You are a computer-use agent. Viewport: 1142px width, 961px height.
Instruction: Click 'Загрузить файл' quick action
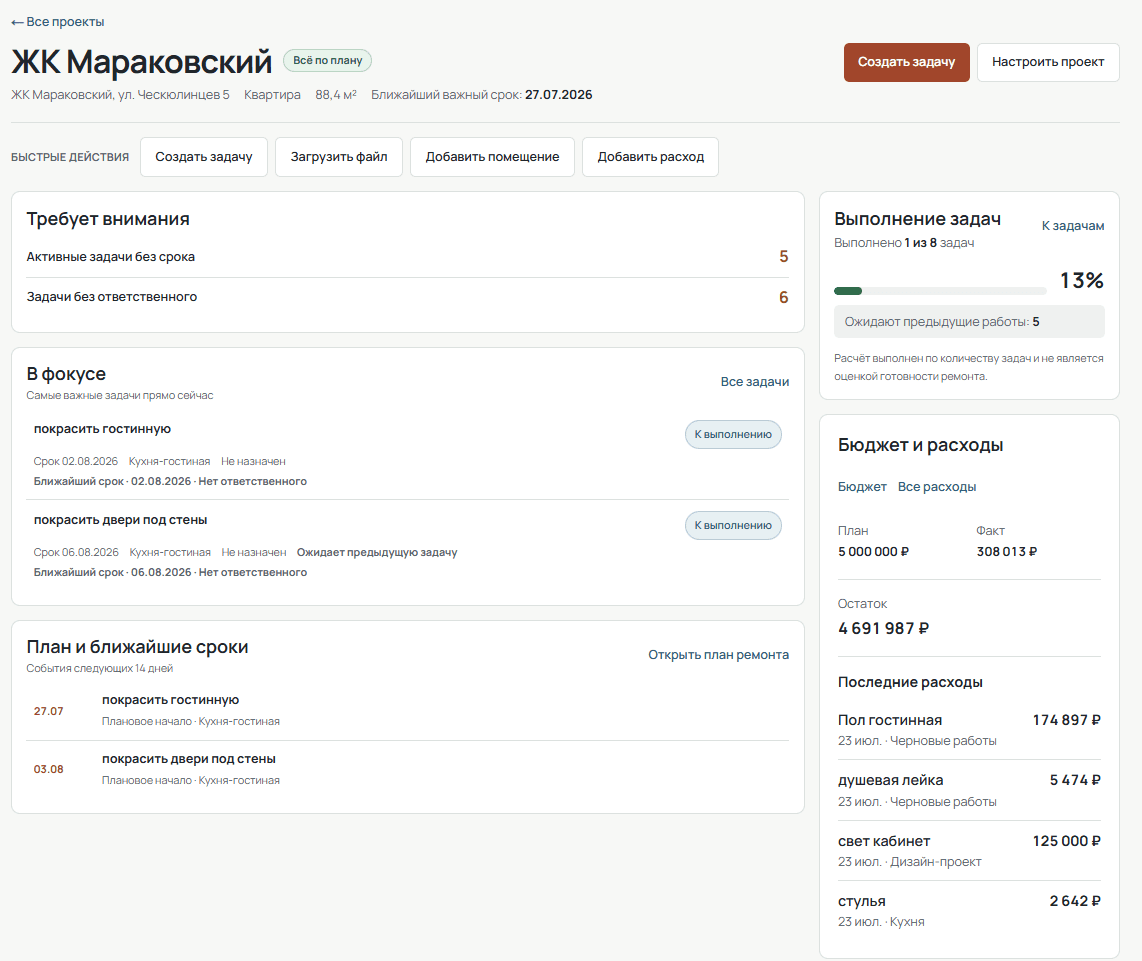[x=339, y=157]
